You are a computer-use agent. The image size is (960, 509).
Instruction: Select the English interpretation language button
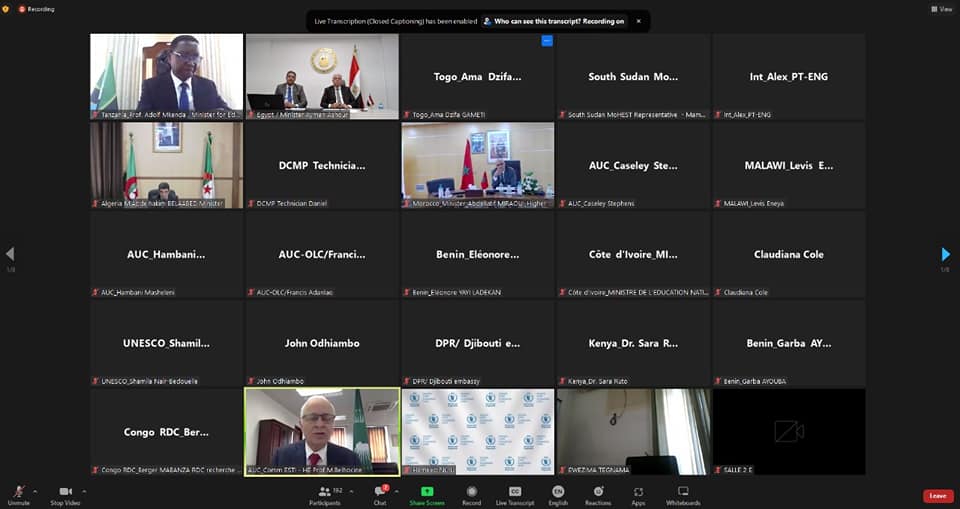(558, 493)
